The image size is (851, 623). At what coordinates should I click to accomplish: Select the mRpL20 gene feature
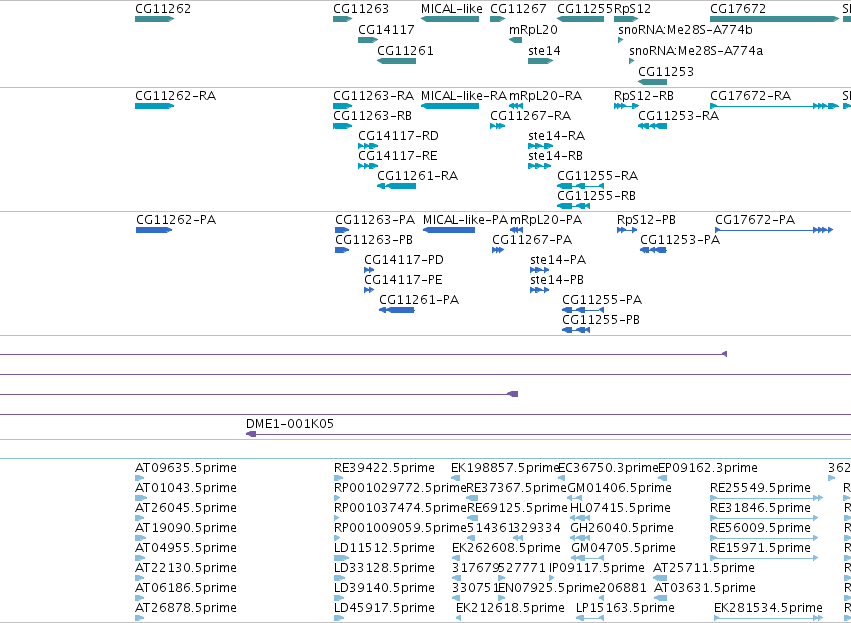[x=516, y=40]
